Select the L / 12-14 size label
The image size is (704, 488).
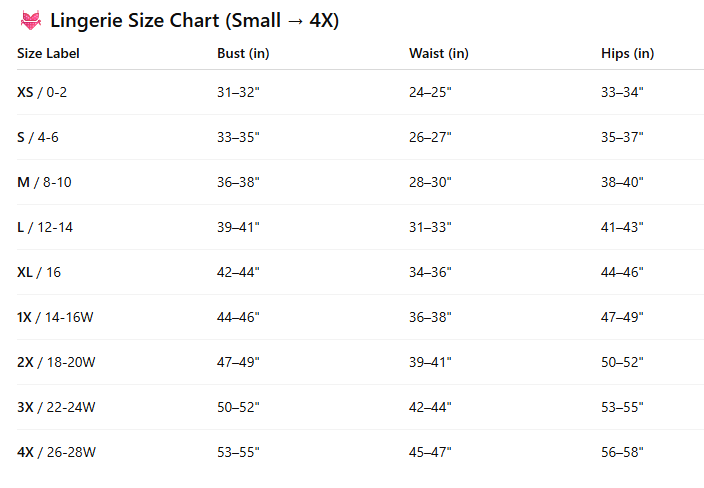45,227
